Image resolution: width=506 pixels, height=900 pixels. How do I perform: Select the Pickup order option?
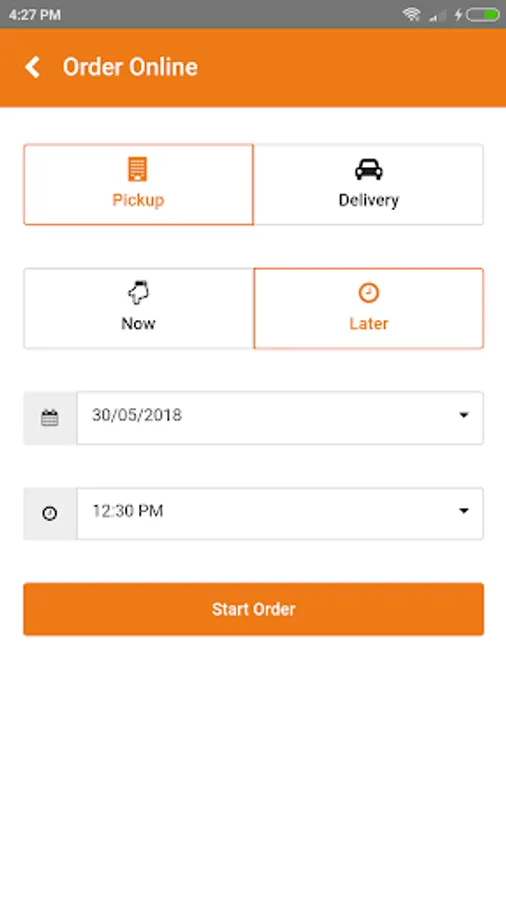pos(138,184)
